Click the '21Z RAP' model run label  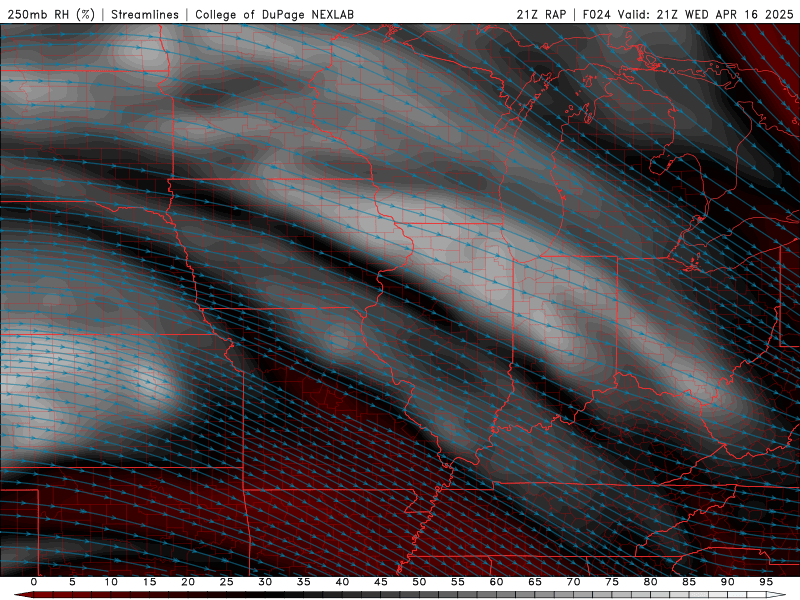click(541, 14)
